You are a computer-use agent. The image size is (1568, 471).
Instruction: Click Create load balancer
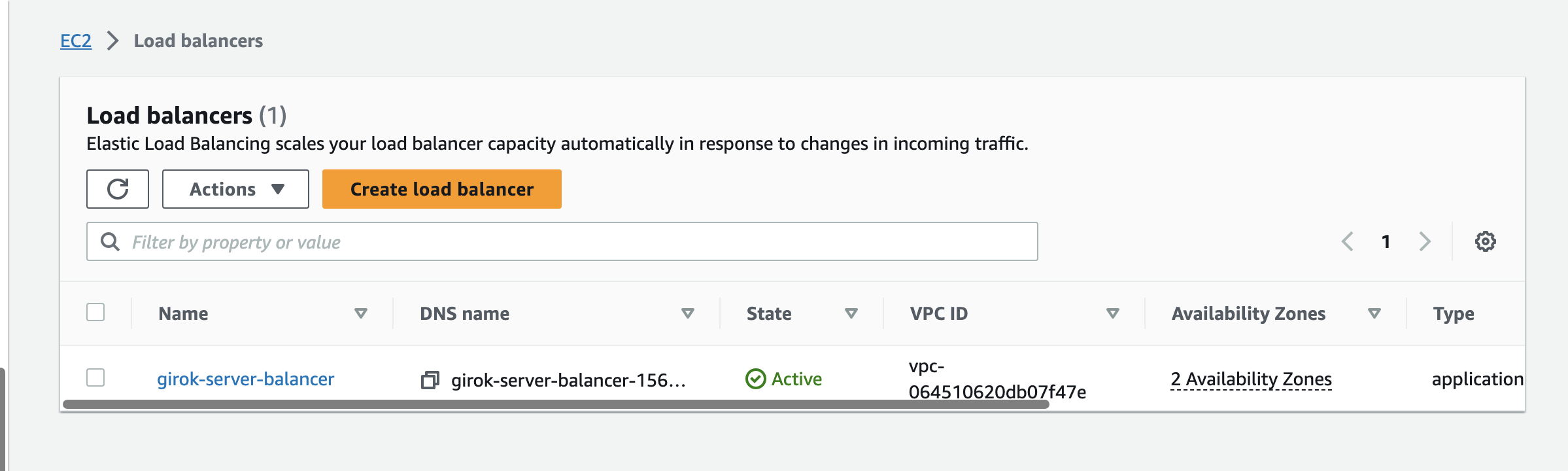point(441,189)
